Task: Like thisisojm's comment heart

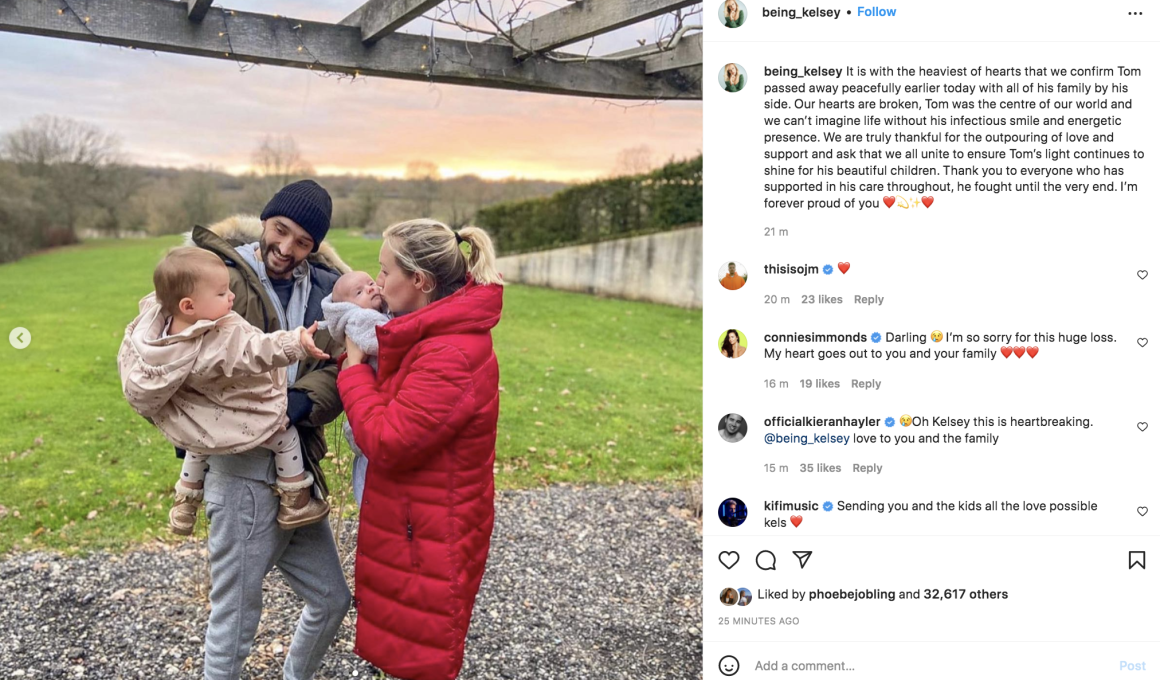Action: pos(1142,275)
